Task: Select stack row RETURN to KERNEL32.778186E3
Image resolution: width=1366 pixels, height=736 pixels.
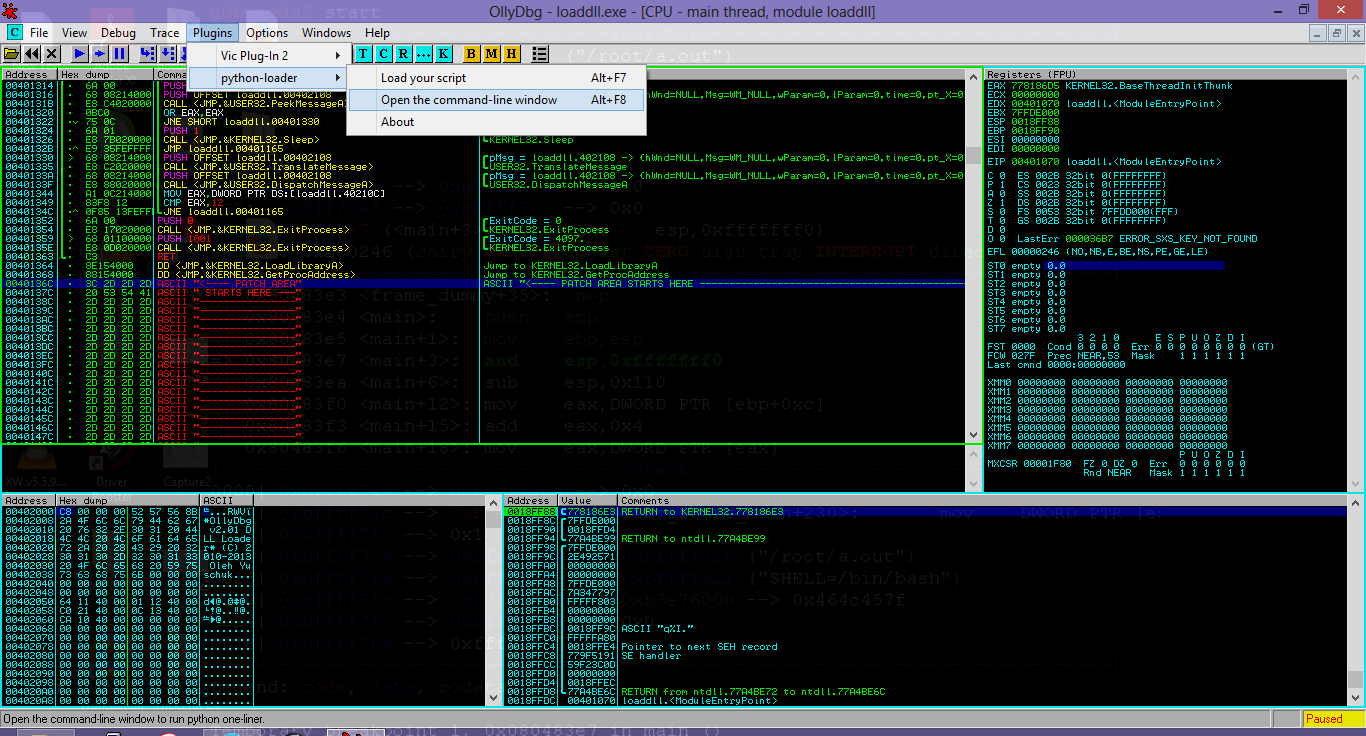Action: (925, 511)
